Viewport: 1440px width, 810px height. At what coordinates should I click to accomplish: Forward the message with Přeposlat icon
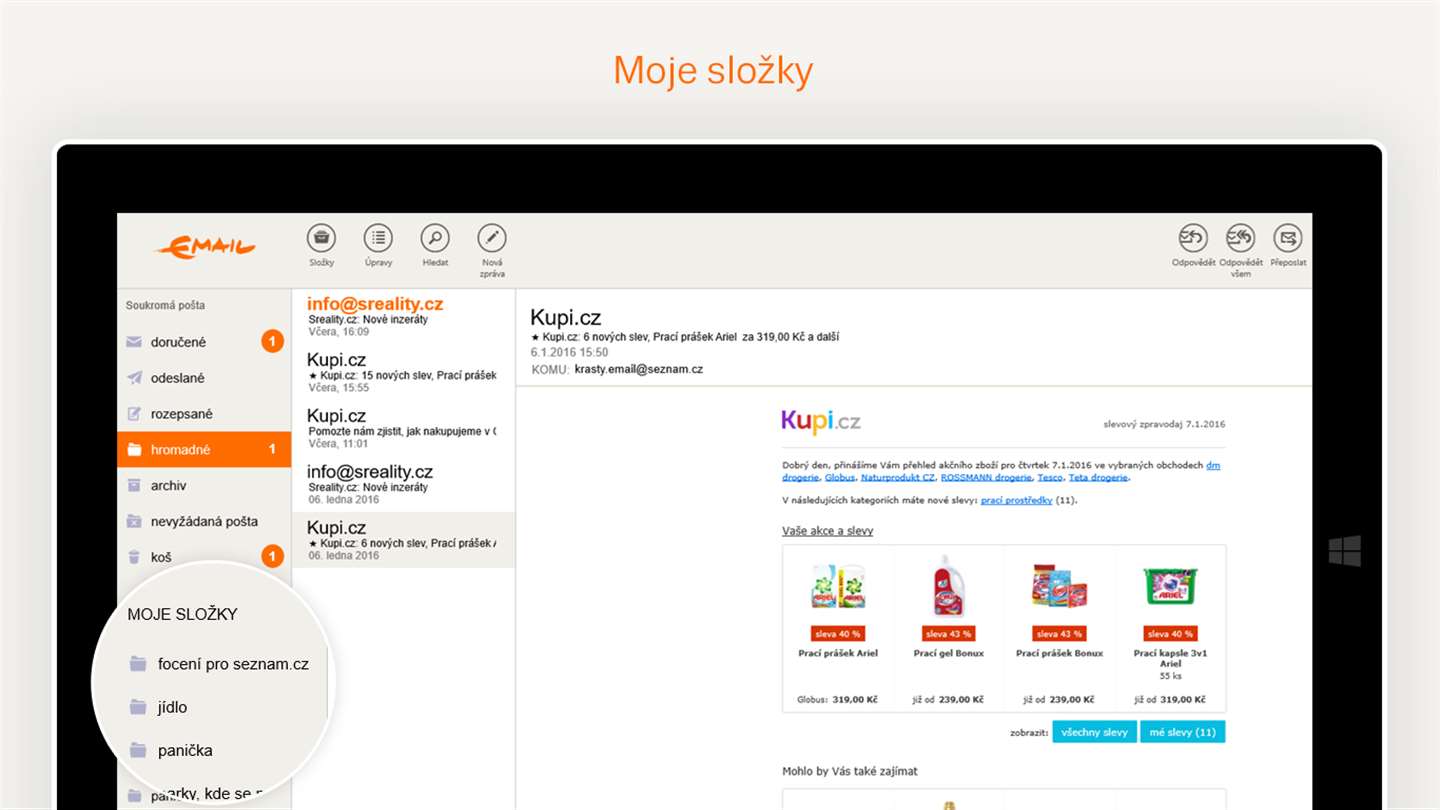click(1288, 238)
